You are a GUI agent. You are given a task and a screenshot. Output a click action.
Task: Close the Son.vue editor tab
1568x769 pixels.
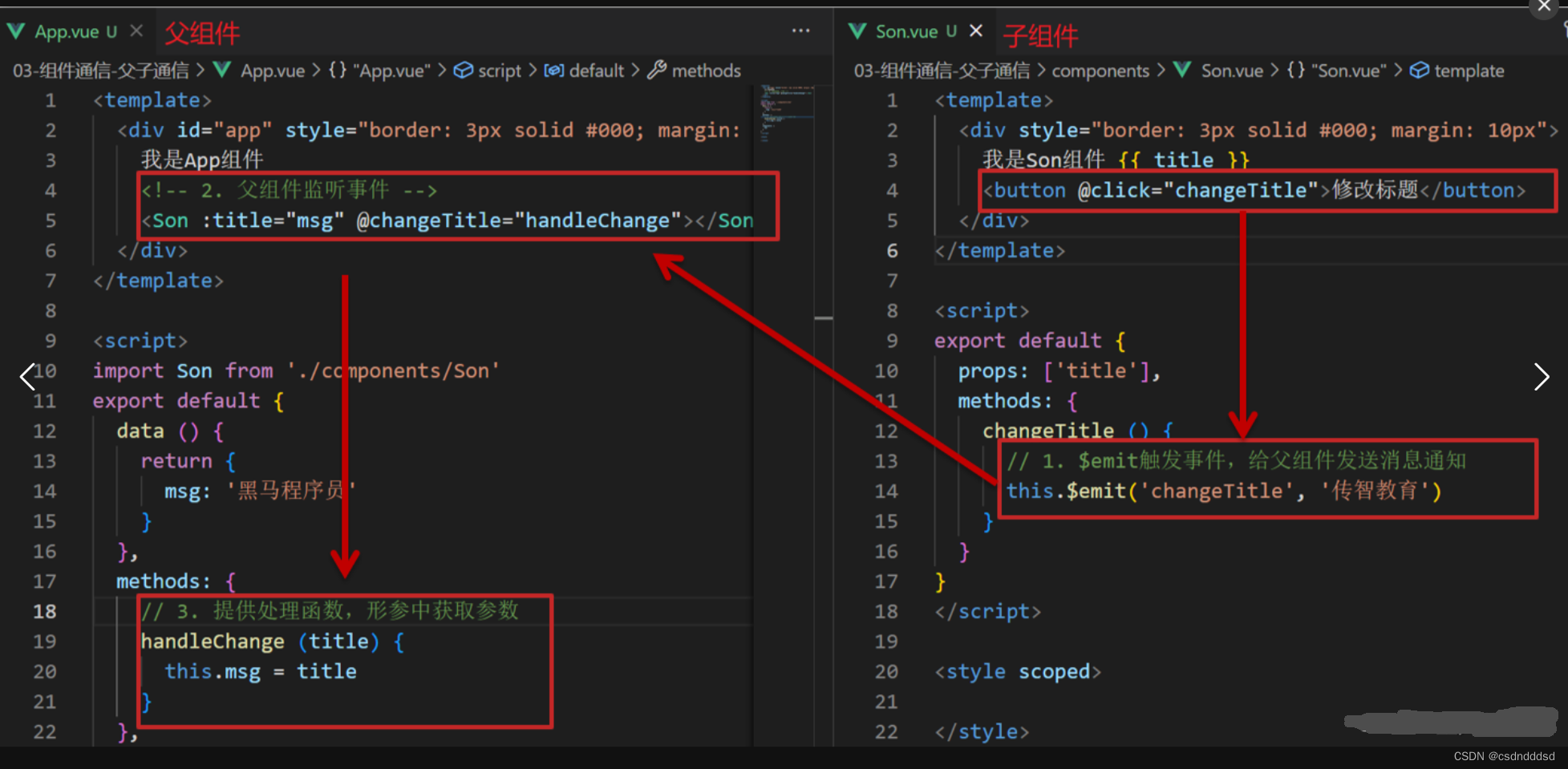pos(976,31)
